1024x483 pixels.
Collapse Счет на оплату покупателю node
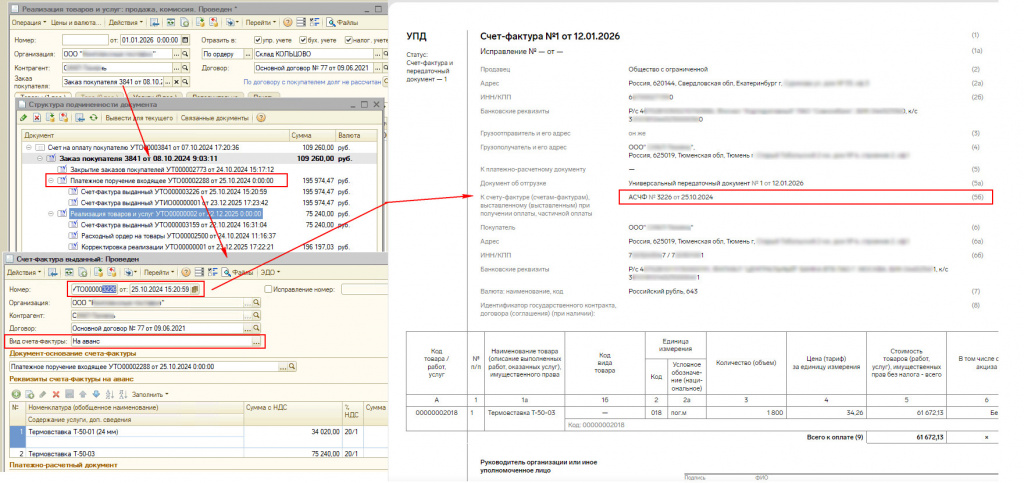click(28, 148)
